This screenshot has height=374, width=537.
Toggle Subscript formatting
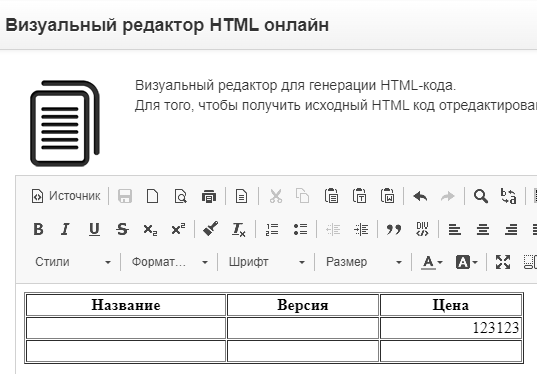point(150,229)
